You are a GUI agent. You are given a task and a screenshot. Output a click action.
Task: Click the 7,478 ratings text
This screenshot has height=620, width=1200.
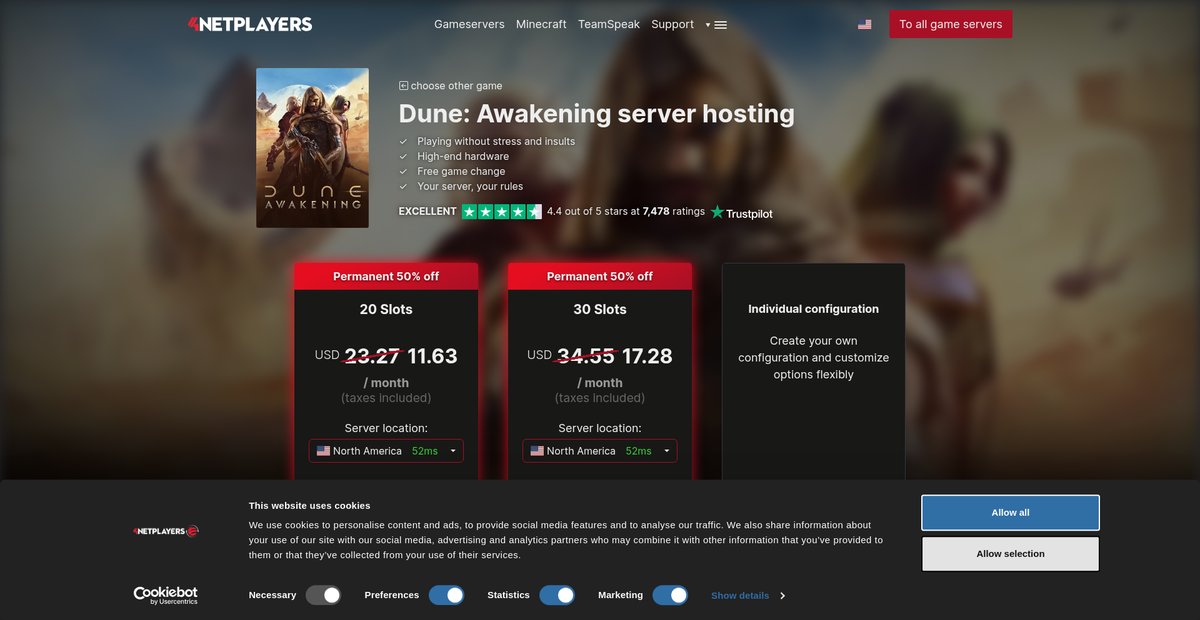pyautogui.click(x=674, y=212)
